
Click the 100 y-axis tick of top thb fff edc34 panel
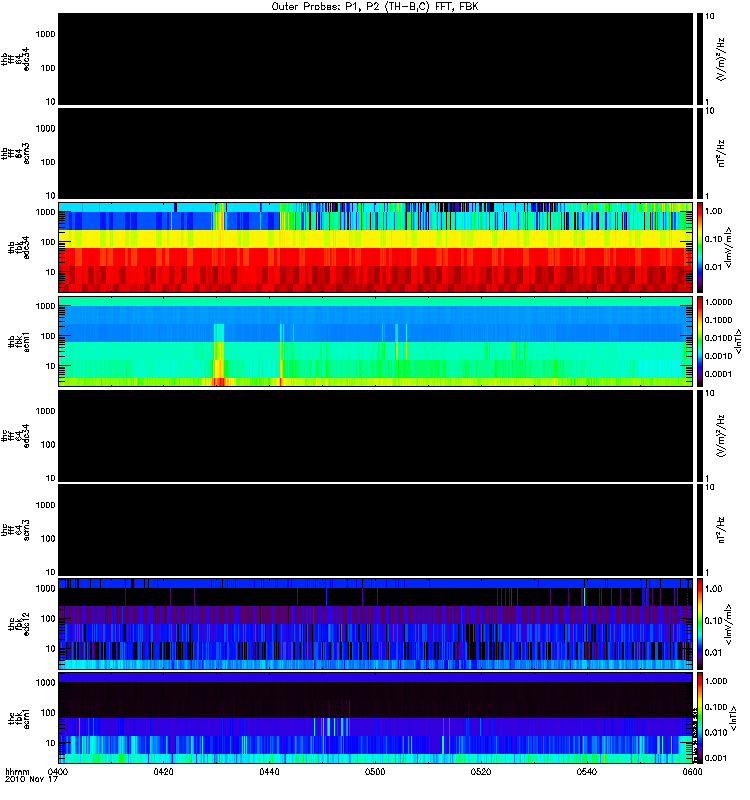click(x=48, y=68)
